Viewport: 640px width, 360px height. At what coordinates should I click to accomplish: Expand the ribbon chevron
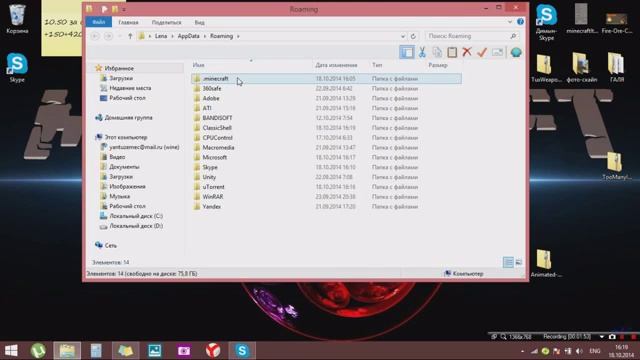[x=510, y=22]
